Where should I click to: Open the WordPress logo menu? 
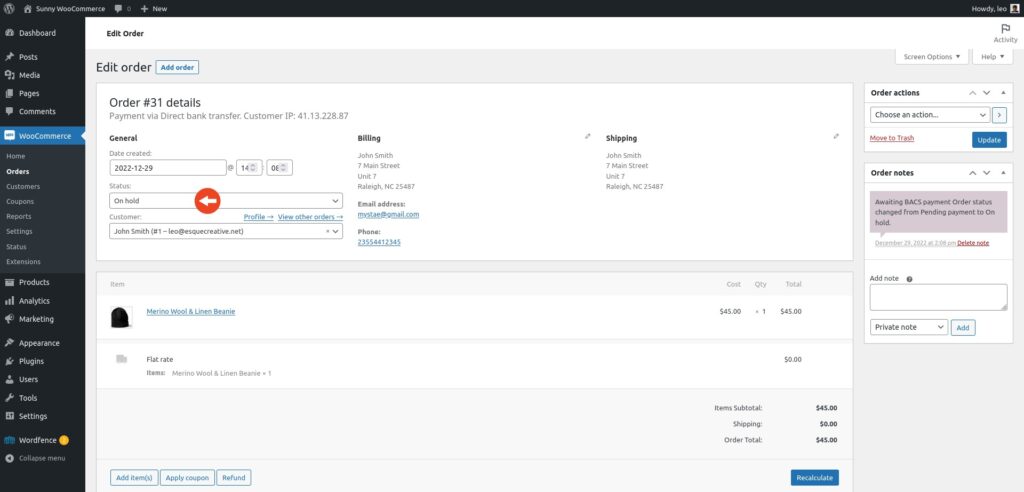9,8
